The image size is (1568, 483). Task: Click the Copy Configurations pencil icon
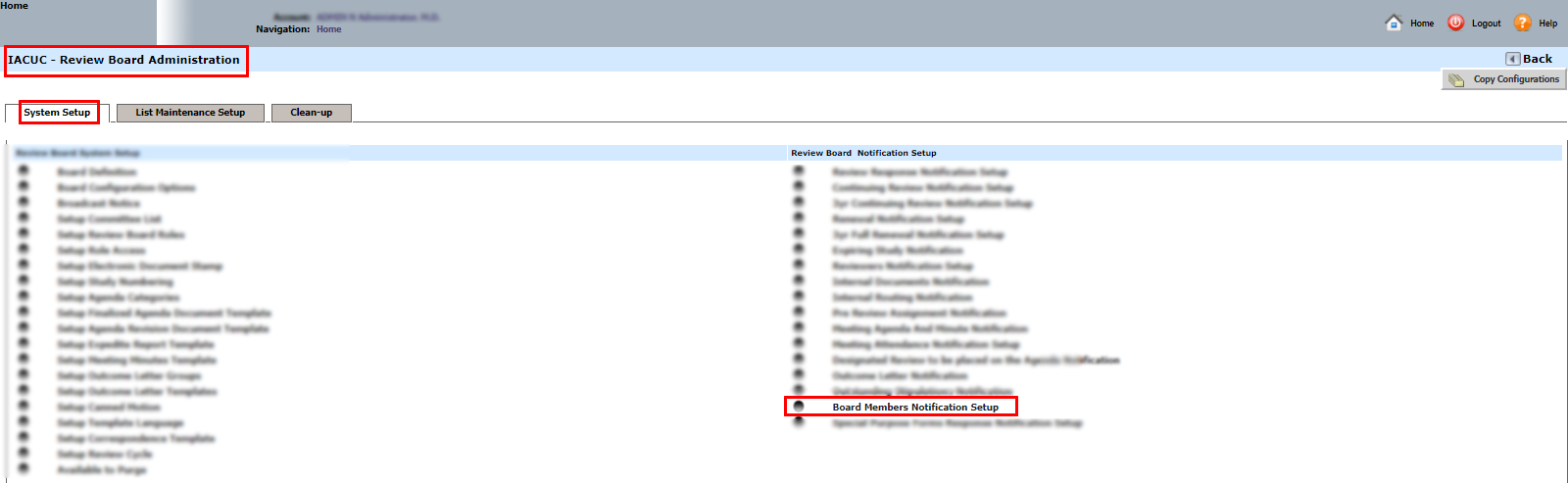pos(1456,79)
